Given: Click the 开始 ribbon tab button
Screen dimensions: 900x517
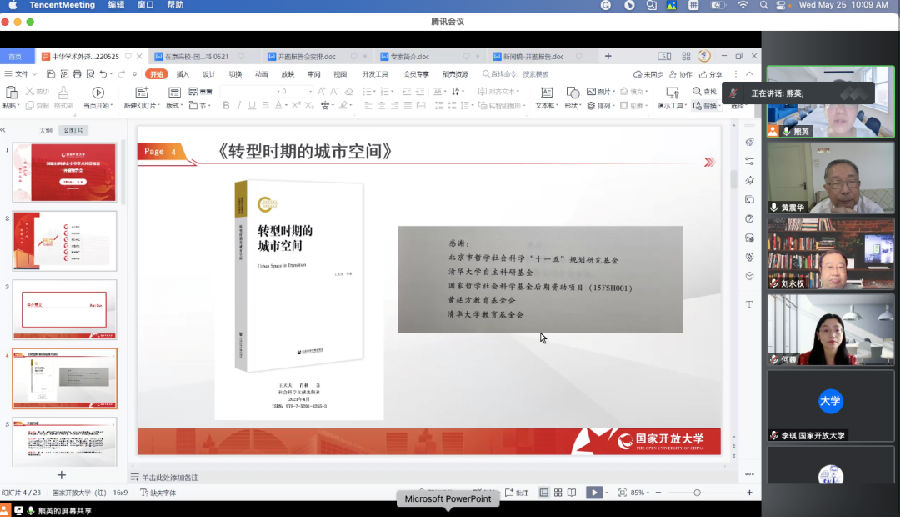Looking at the screenshot, I should (156, 74).
